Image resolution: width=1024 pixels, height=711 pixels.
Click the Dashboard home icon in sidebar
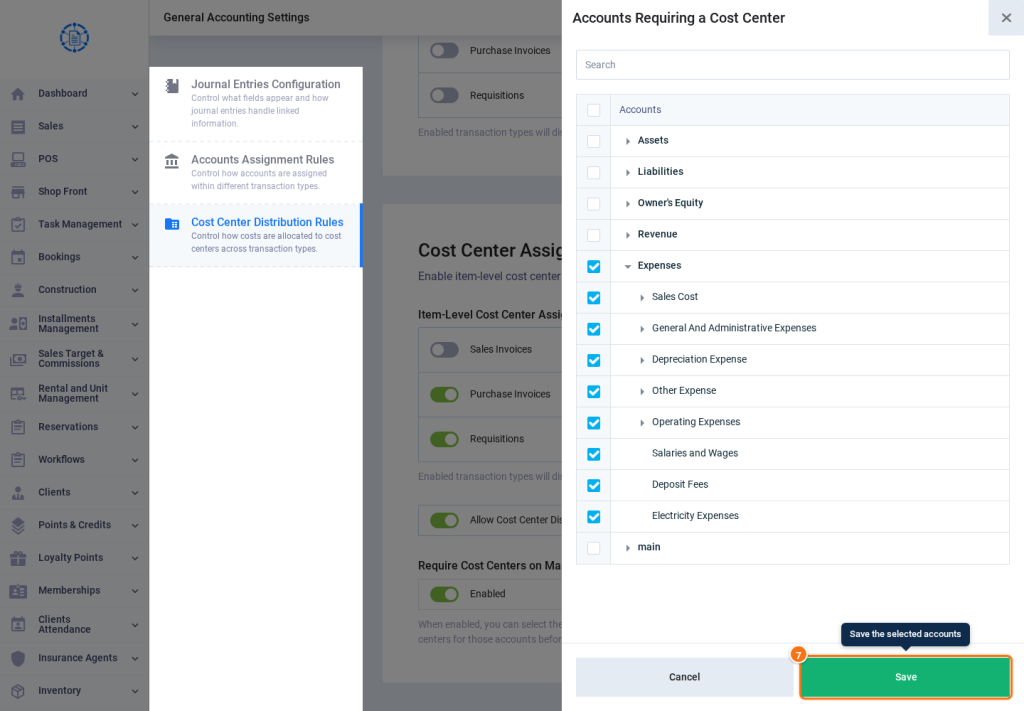(x=18, y=94)
